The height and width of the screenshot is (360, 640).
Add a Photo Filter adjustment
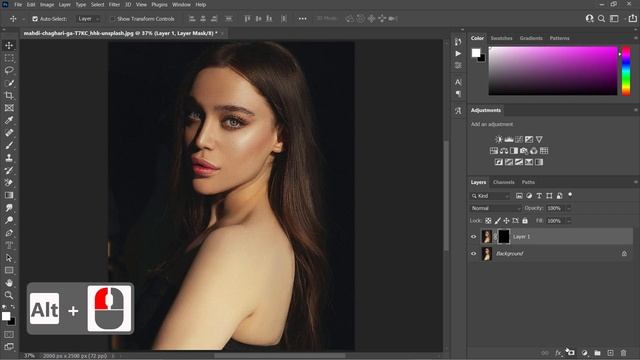pos(524,151)
